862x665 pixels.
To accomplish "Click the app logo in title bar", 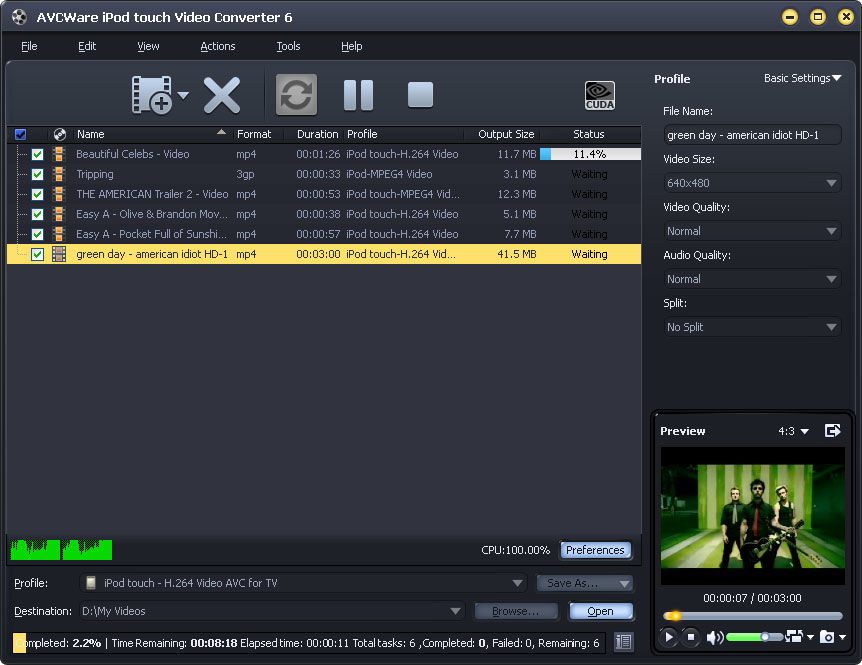I will click(19, 17).
